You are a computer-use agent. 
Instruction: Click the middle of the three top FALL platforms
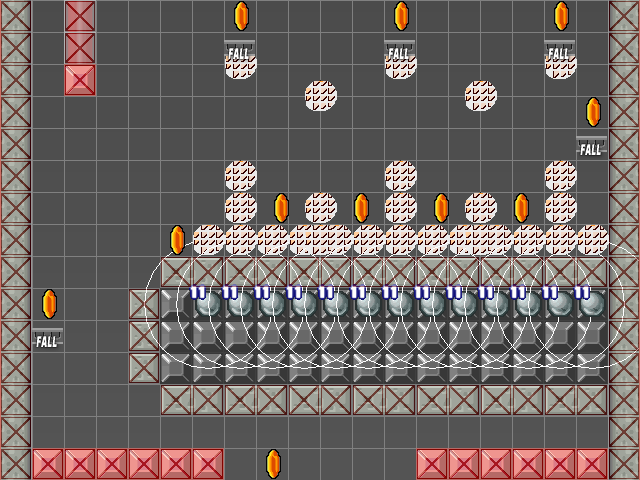pyautogui.click(x=400, y=51)
